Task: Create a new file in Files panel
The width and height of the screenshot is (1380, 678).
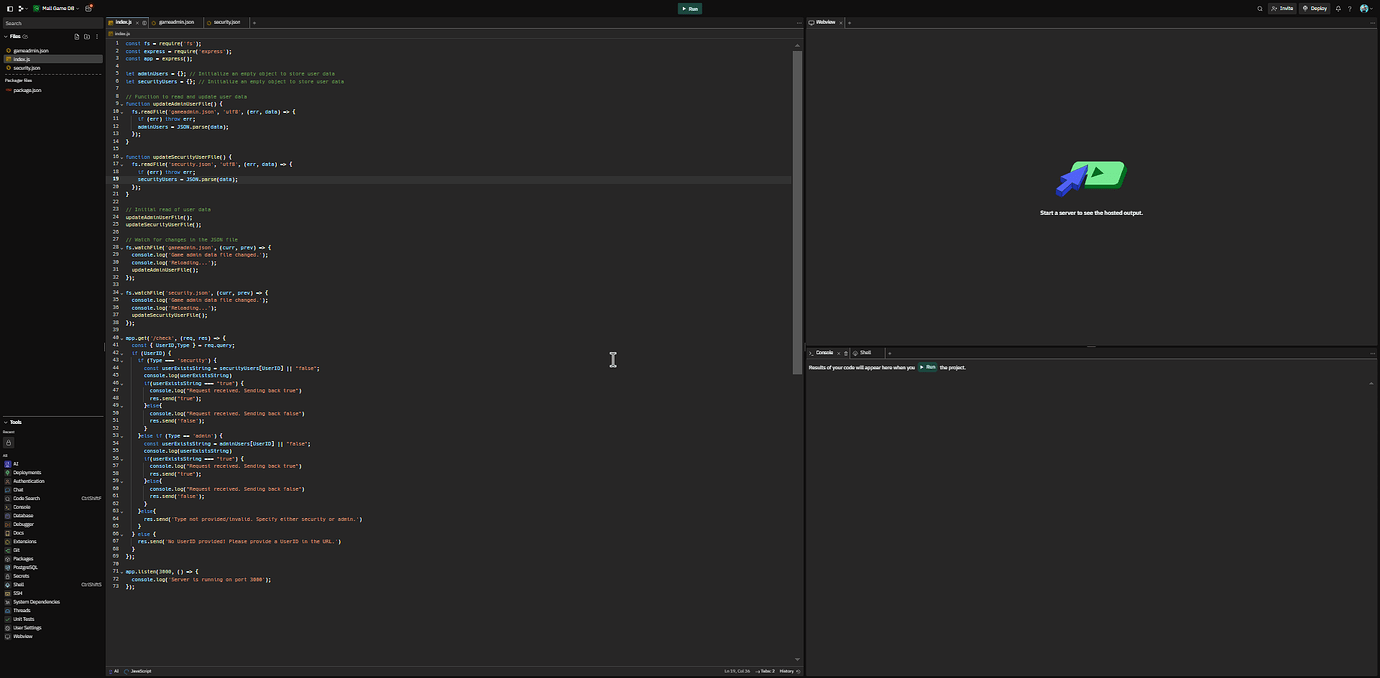Action: [76, 36]
